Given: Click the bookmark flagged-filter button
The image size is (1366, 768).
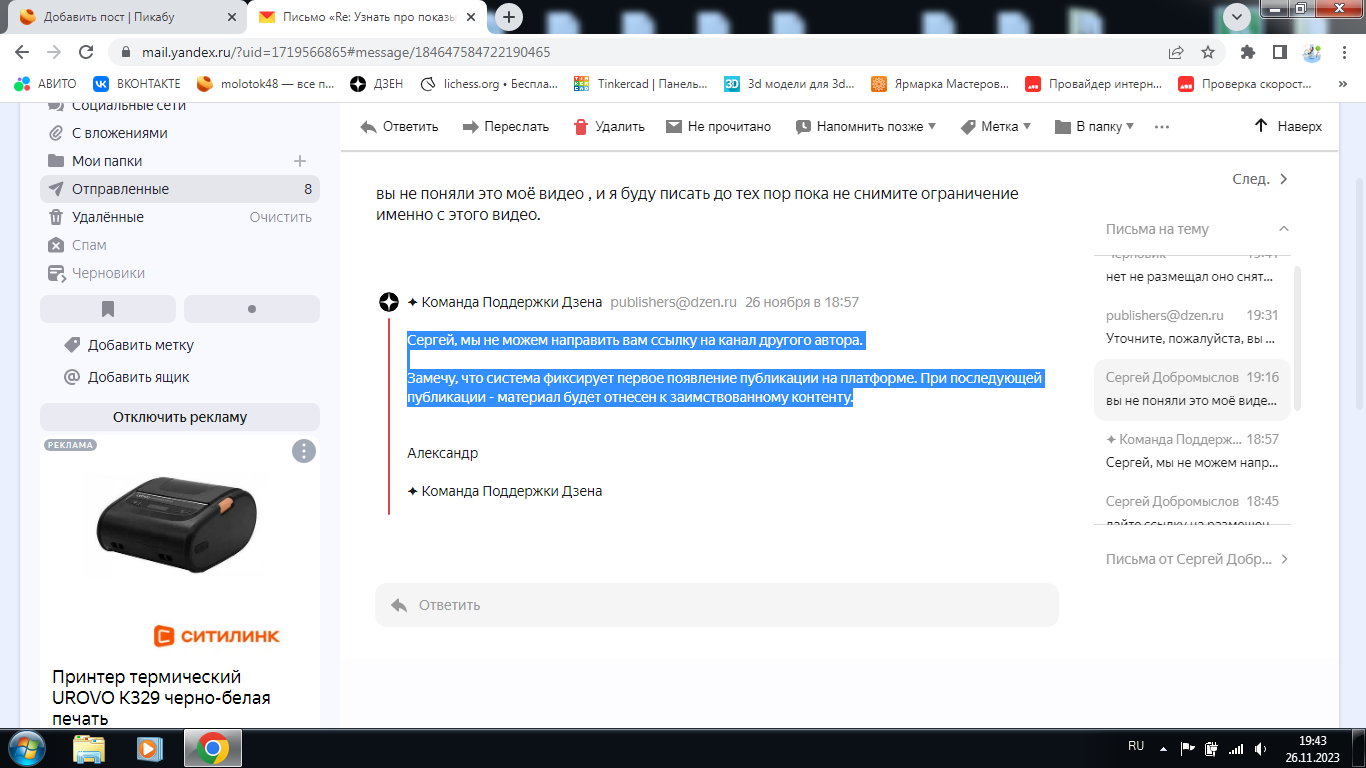Looking at the screenshot, I should click(x=108, y=309).
